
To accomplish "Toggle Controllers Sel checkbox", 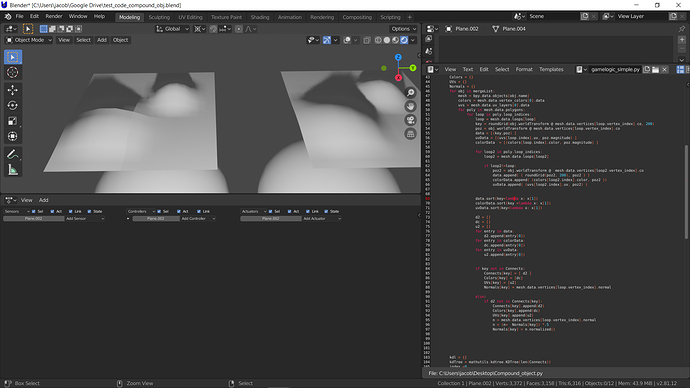I will point(159,212).
